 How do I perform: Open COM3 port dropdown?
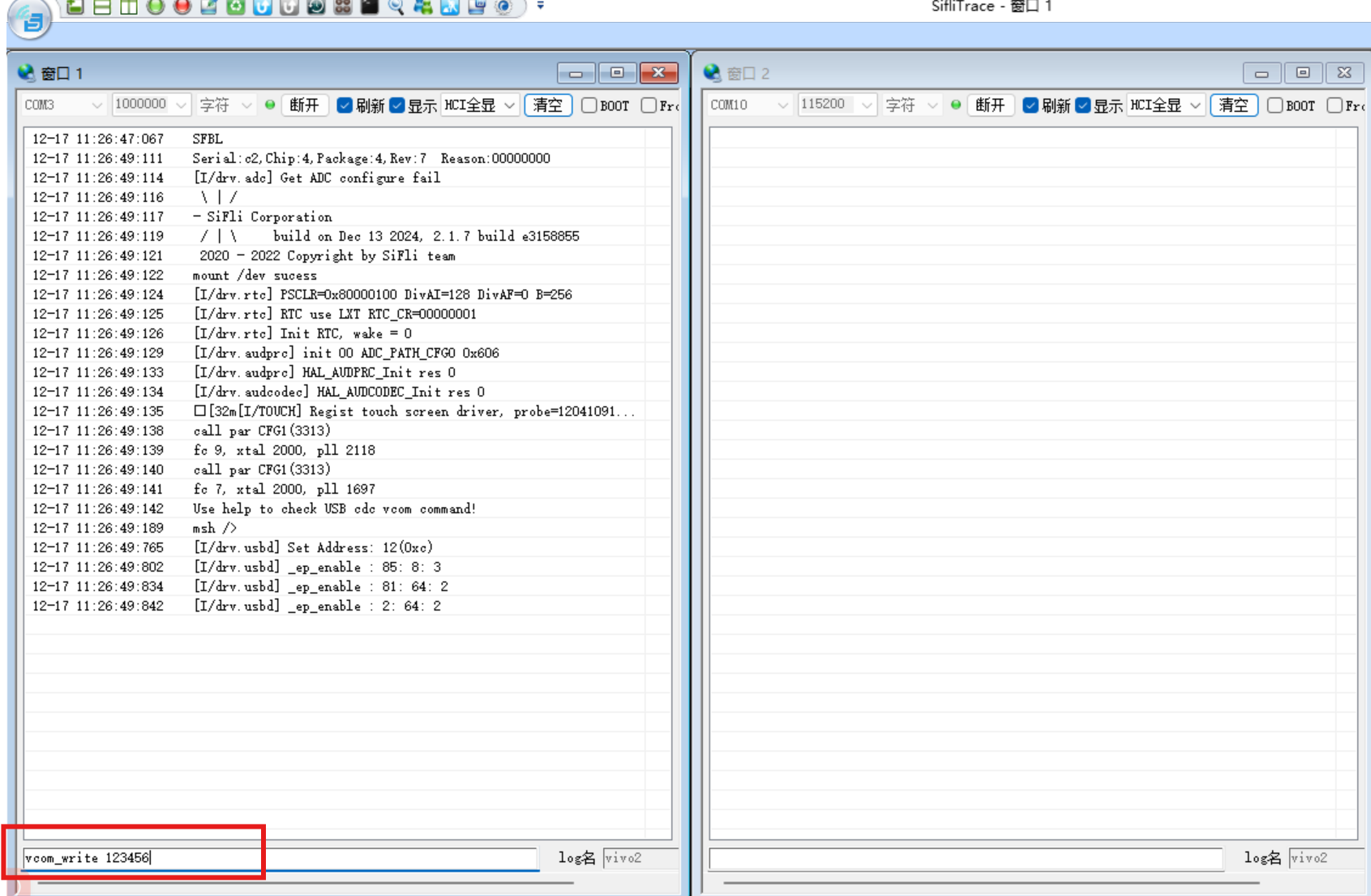(63, 105)
